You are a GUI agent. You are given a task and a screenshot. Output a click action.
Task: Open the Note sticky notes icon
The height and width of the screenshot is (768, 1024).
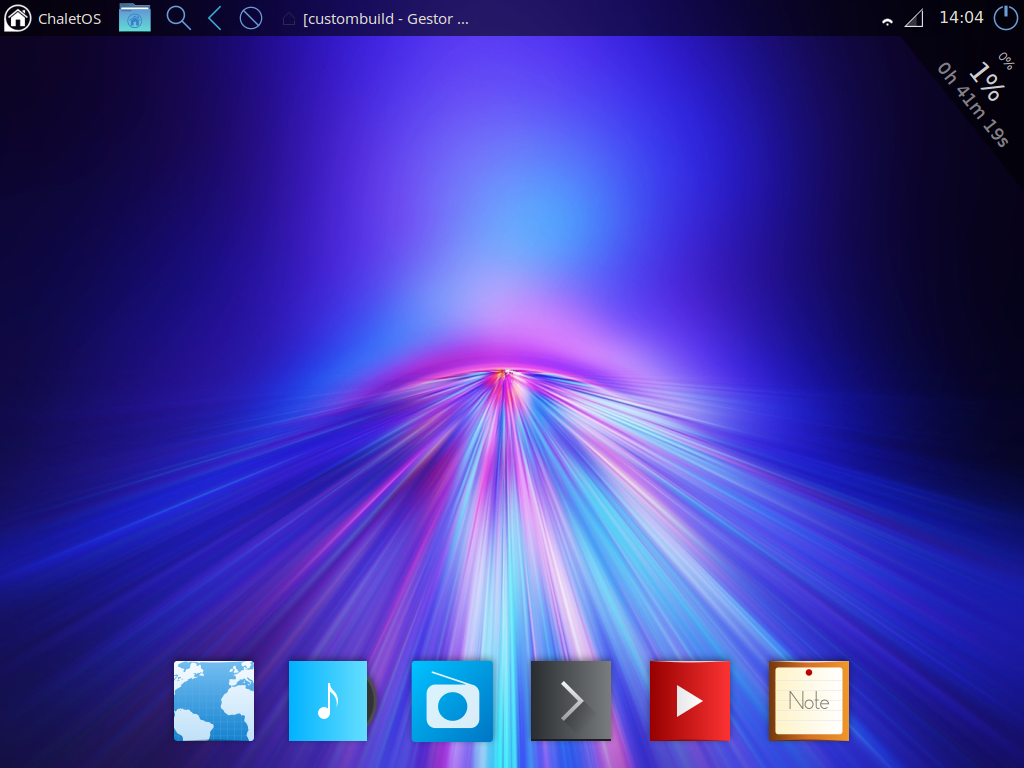point(808,701)
